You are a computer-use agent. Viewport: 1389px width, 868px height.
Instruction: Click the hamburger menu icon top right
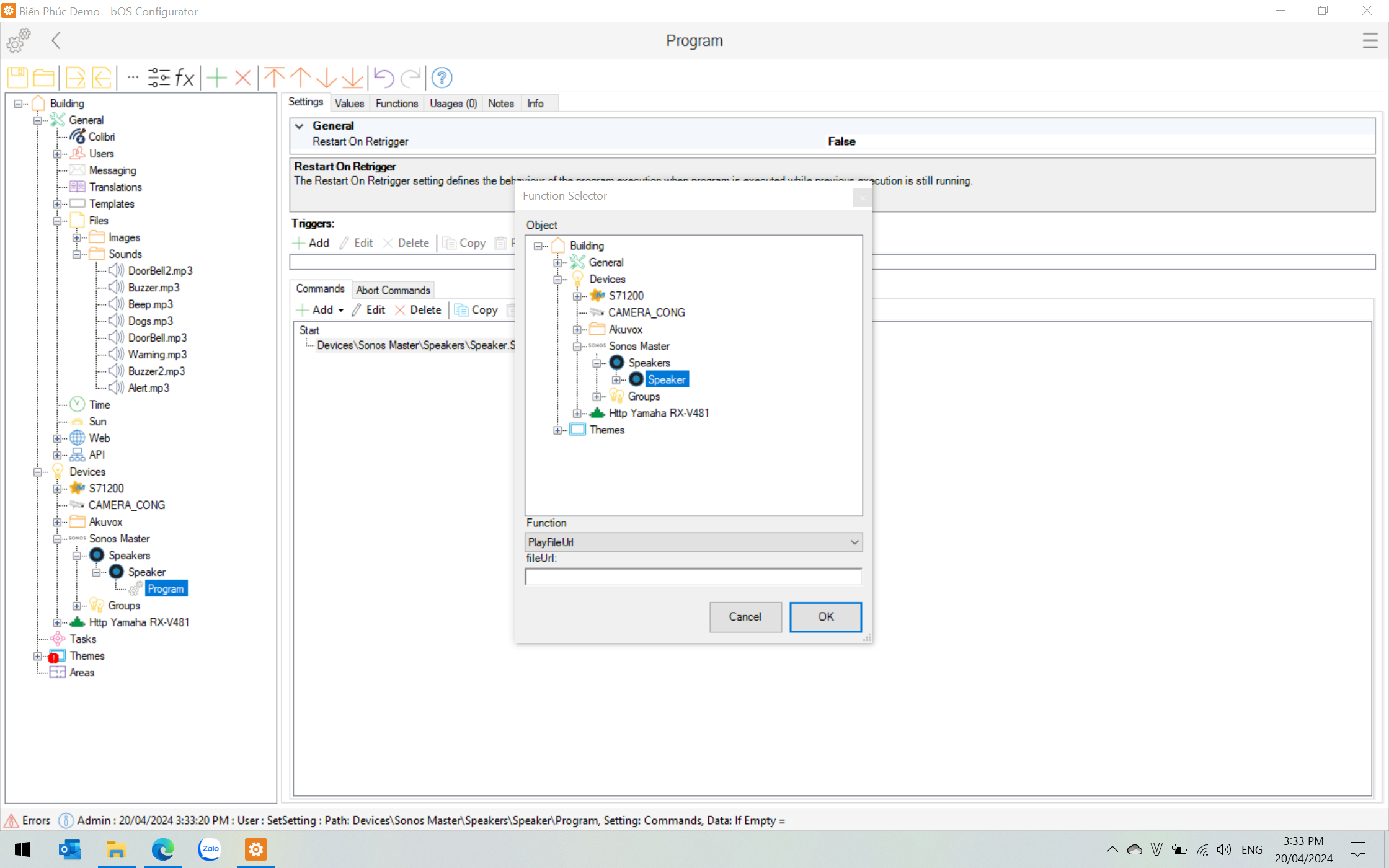click(x=1370, y=40)
